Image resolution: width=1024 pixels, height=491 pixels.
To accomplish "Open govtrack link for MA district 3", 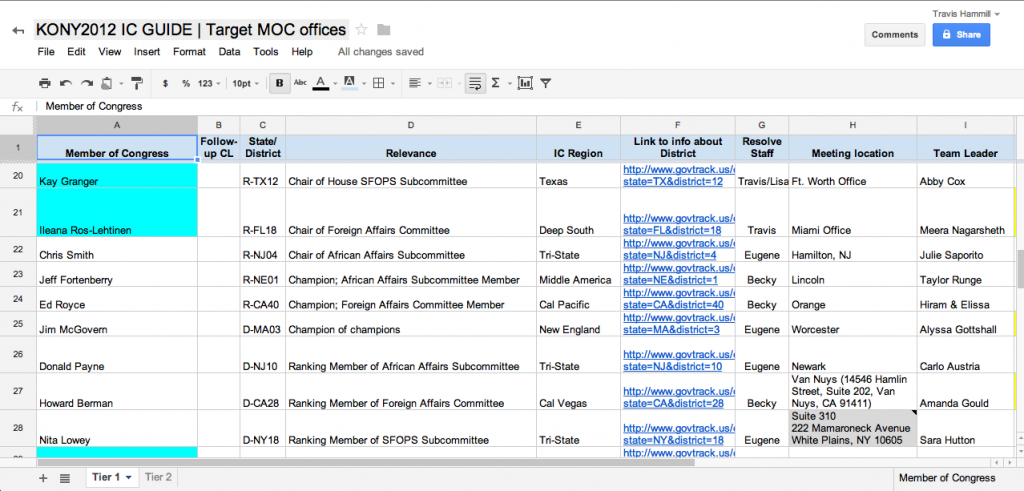I will tap(679, 323).
